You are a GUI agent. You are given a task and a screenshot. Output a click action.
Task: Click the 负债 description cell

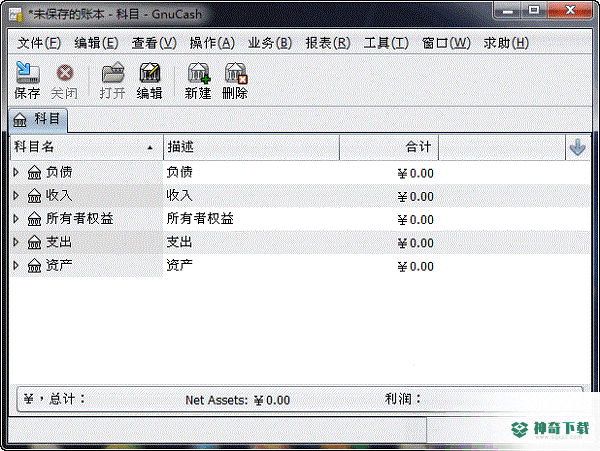(x=179, y=173)
